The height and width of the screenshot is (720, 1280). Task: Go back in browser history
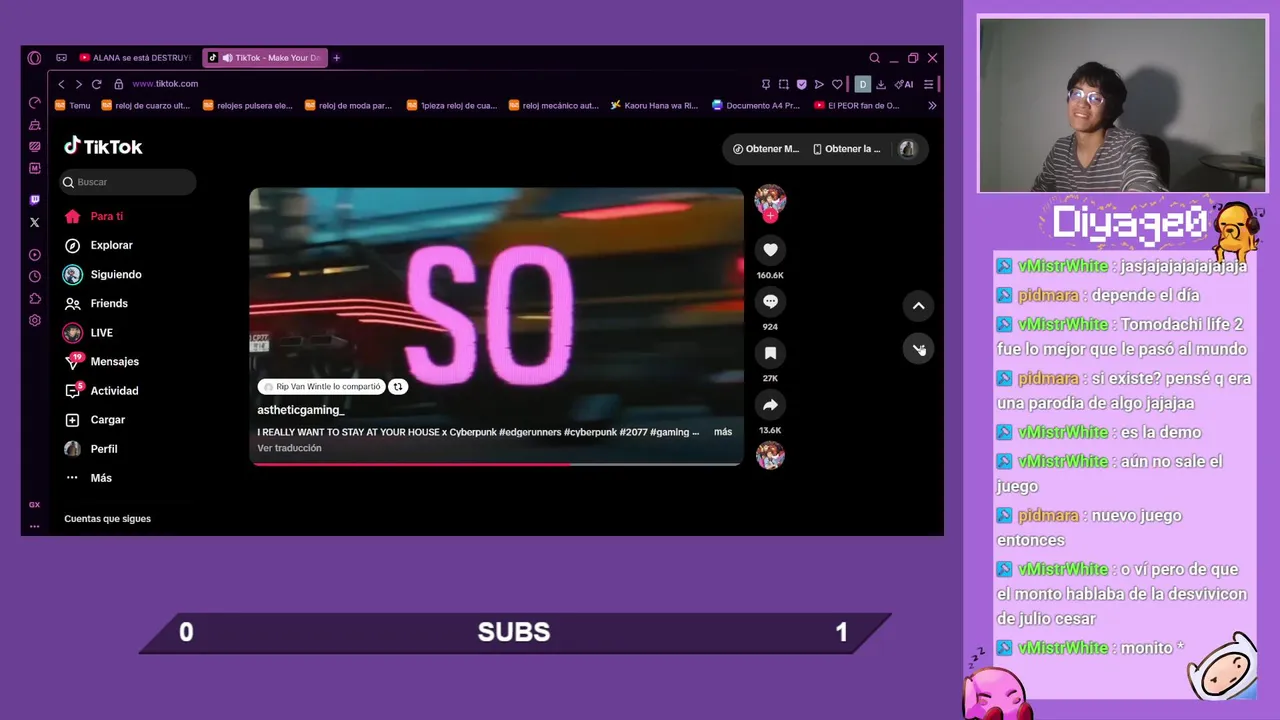(61, 84)
